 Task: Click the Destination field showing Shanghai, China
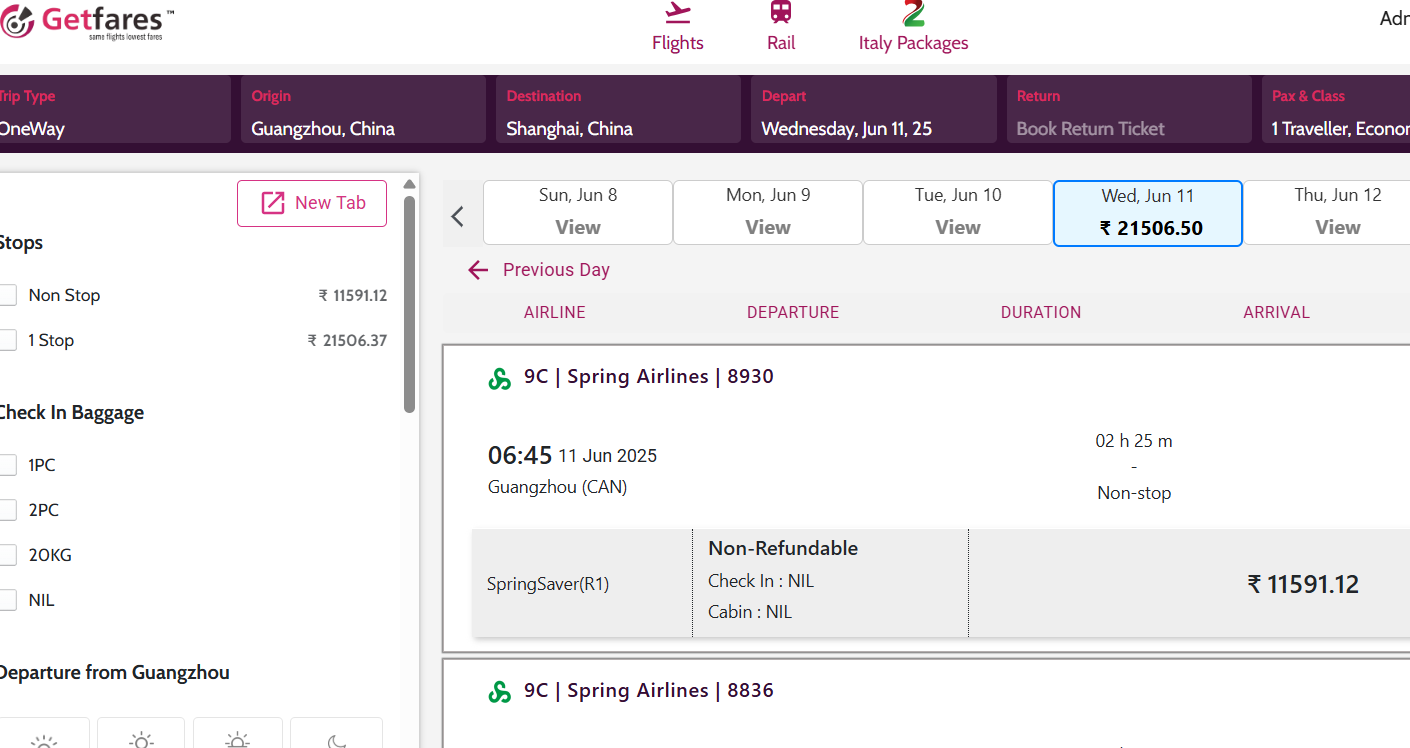618,110
